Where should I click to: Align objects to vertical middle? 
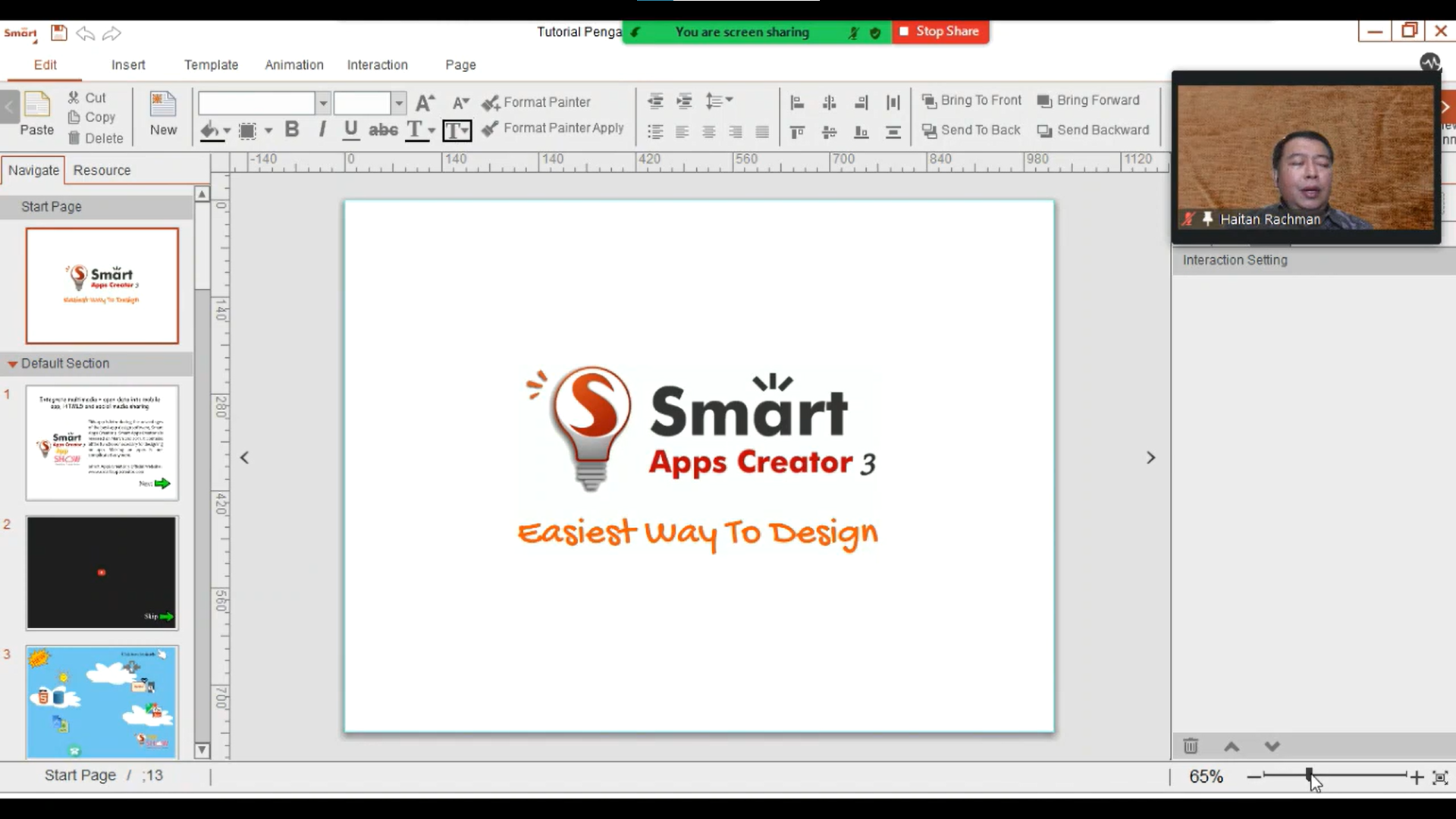click(x=829, y=133)
